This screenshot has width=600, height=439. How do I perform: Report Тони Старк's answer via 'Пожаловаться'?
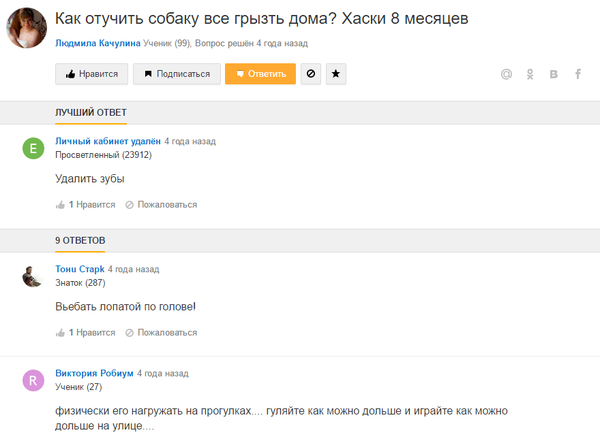pyautogui.click(x=161, y=332)
